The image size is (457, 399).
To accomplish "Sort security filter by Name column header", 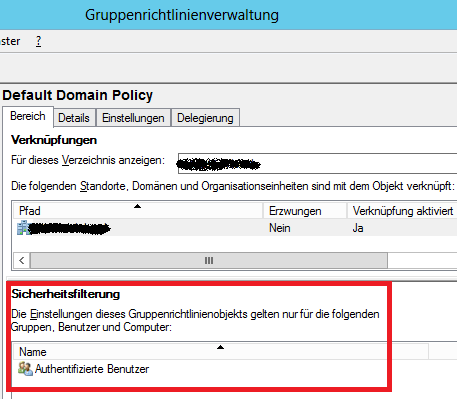I will 221,352.
